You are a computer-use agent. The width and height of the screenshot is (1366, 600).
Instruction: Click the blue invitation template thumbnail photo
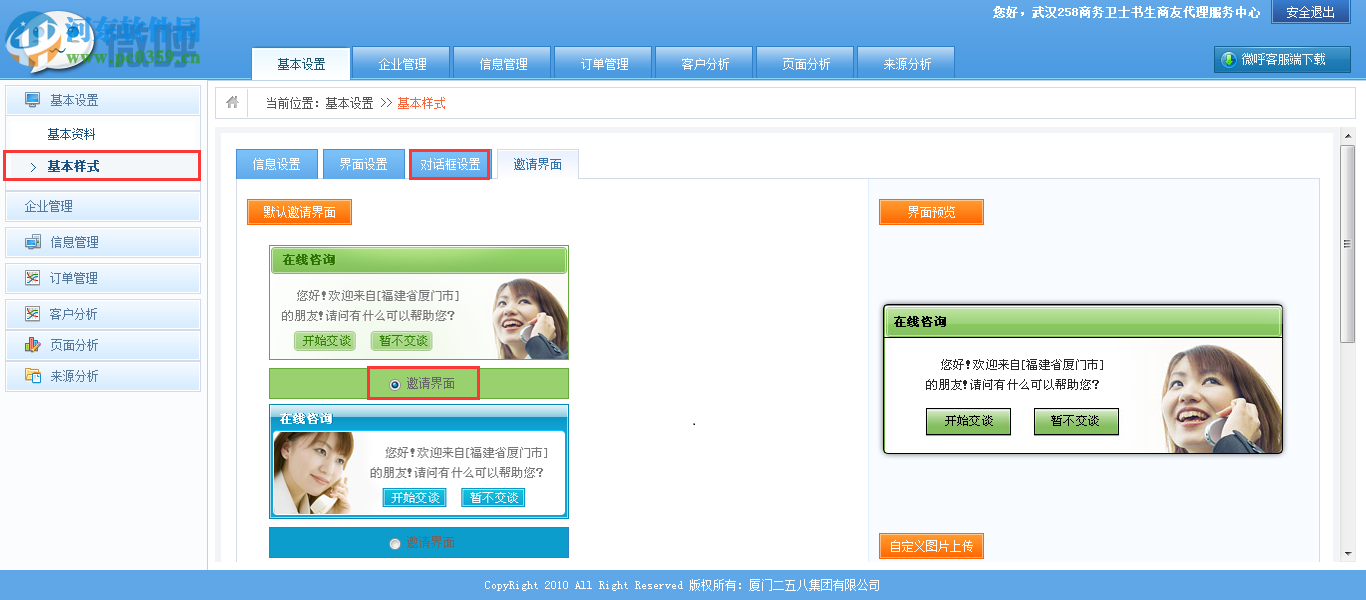pos(313,473)
